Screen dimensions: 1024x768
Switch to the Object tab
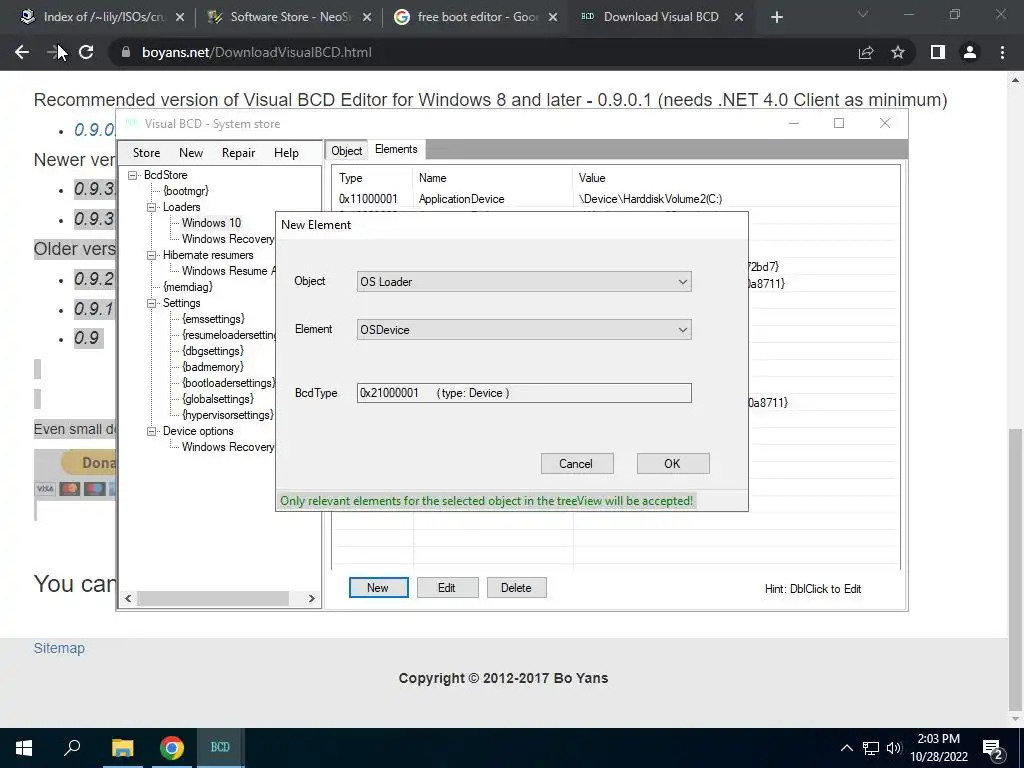(x=346, y=151)
